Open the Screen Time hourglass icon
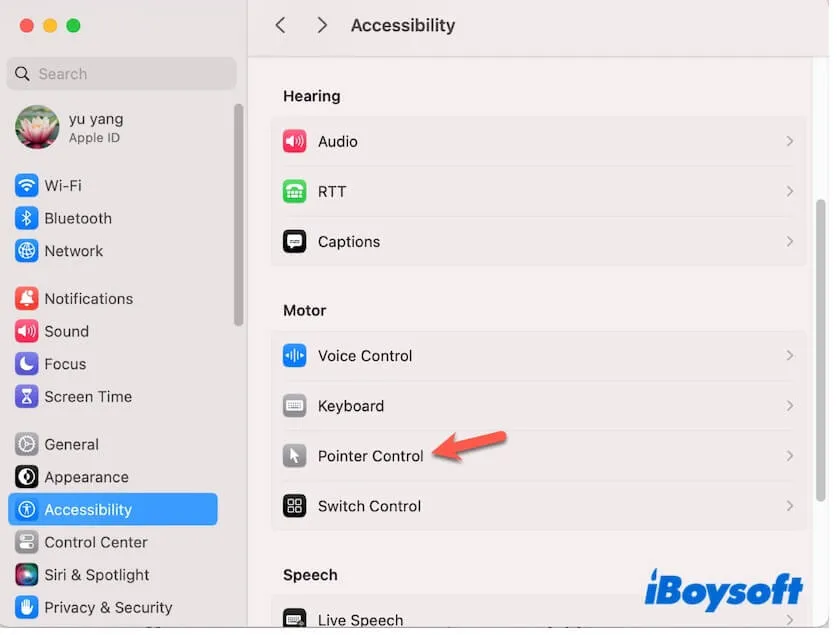Screen dimensions: 837x635 pyautogui.click(x=26, y=396)
